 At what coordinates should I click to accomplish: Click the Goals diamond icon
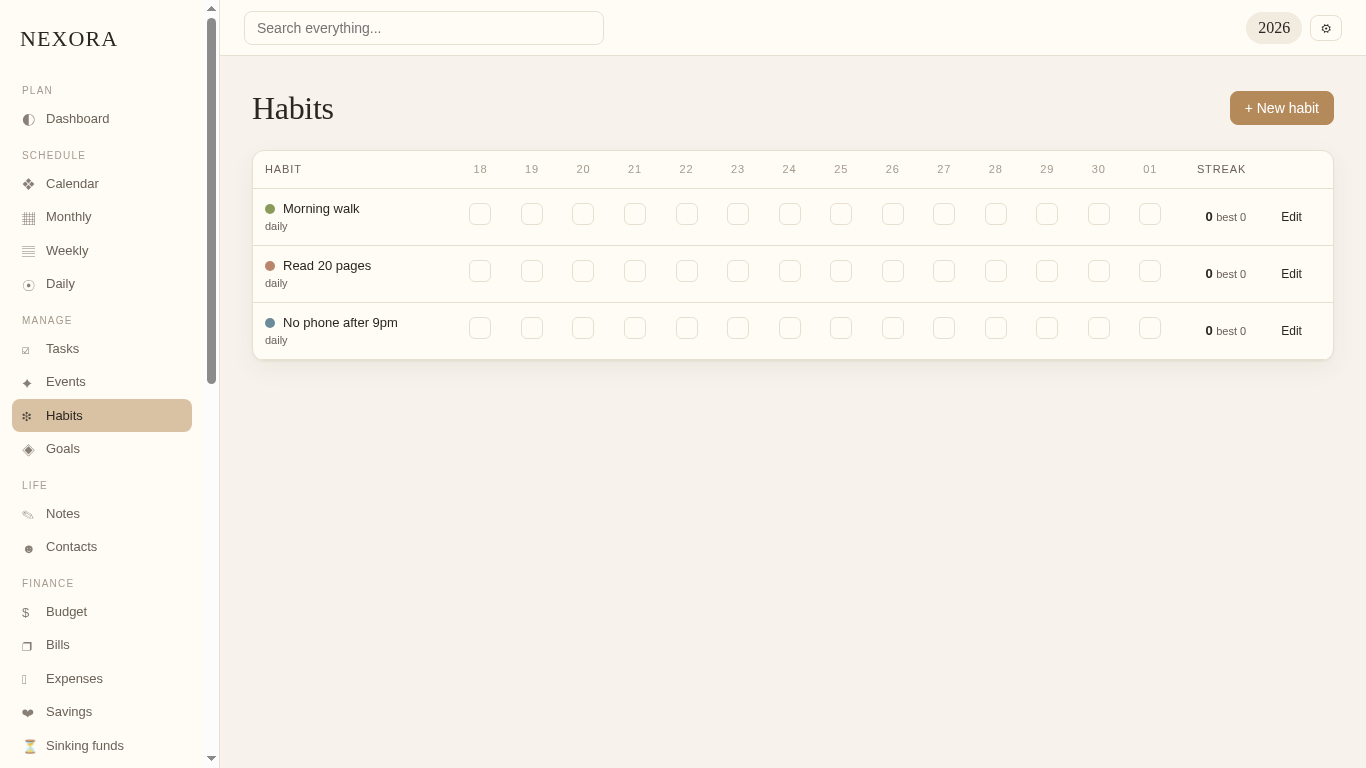coord(28,449)
